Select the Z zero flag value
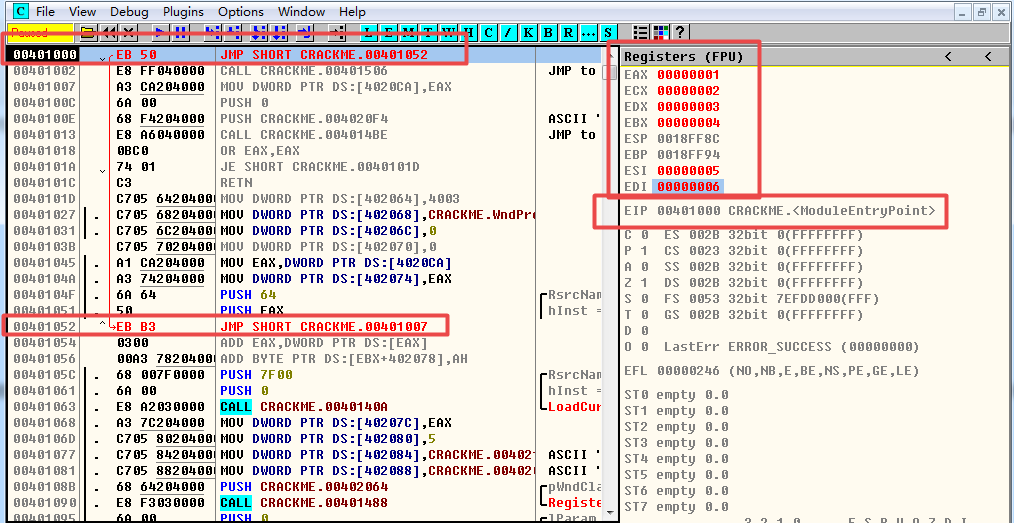This screenshot has width=1014, height=523. 645,283
